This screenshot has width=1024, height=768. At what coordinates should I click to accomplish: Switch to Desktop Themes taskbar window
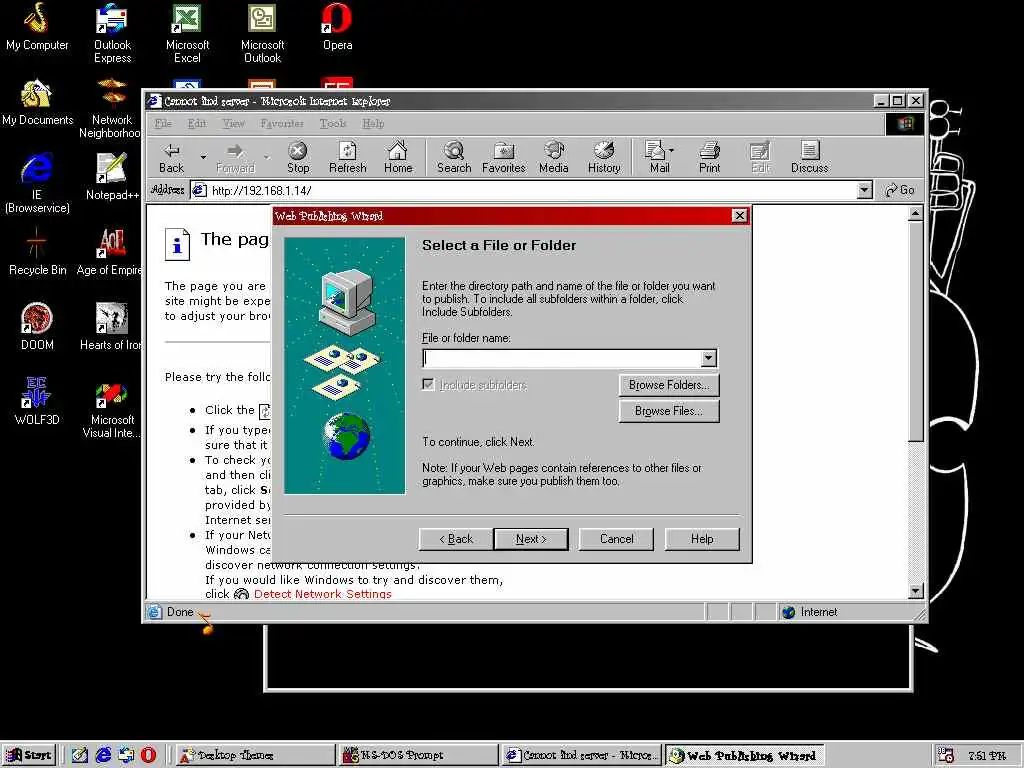255,755
